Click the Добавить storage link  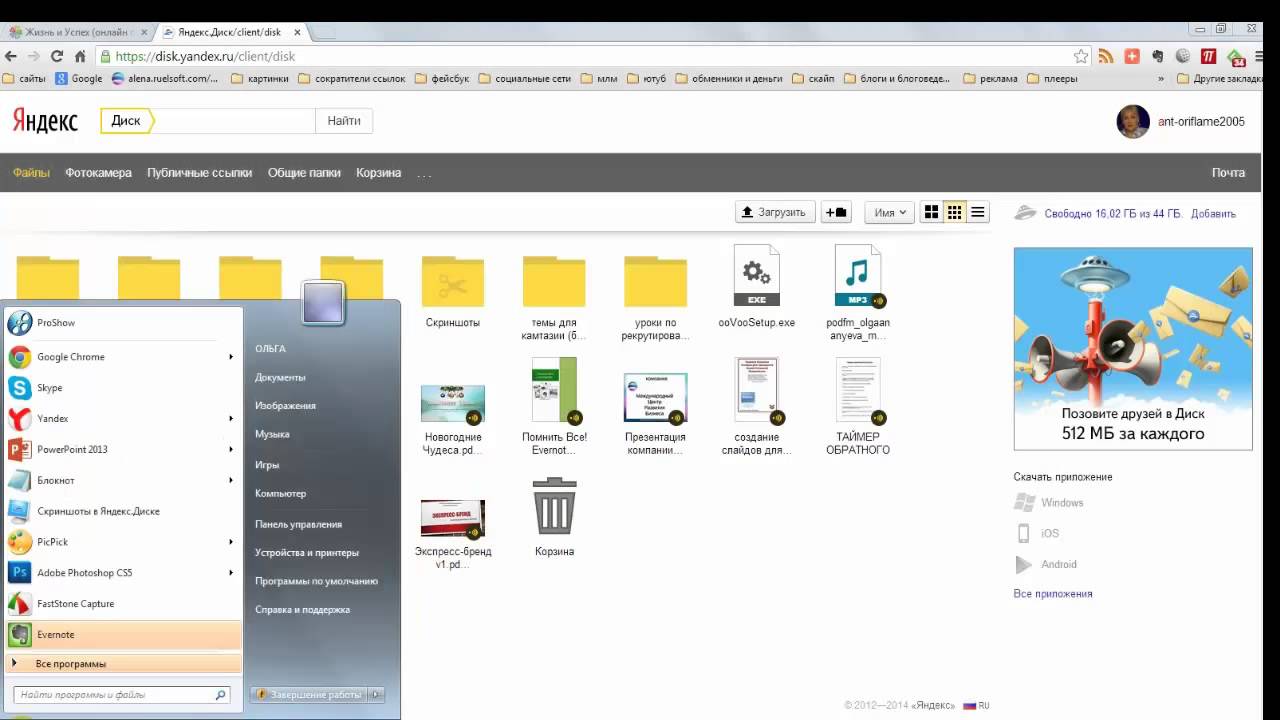pyautogui.click(x=1213, y=214)
